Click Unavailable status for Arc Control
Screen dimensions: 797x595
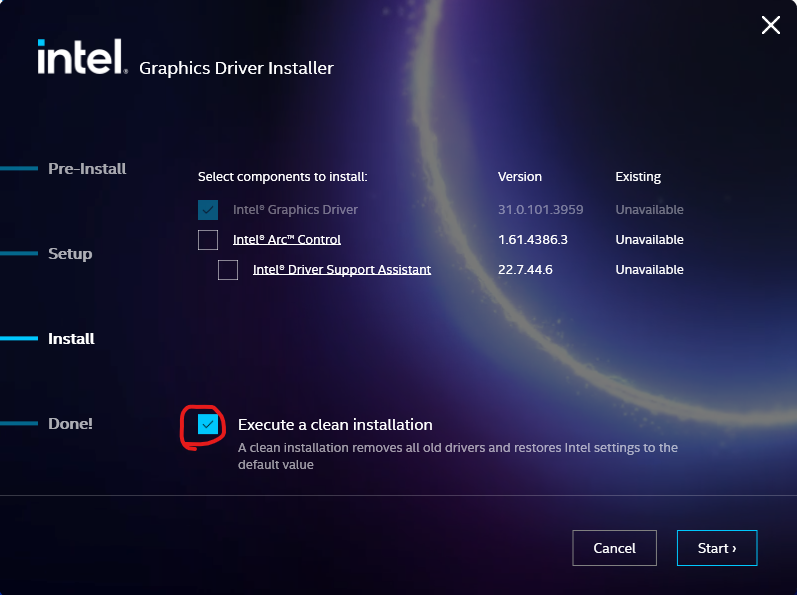point(649,239)
